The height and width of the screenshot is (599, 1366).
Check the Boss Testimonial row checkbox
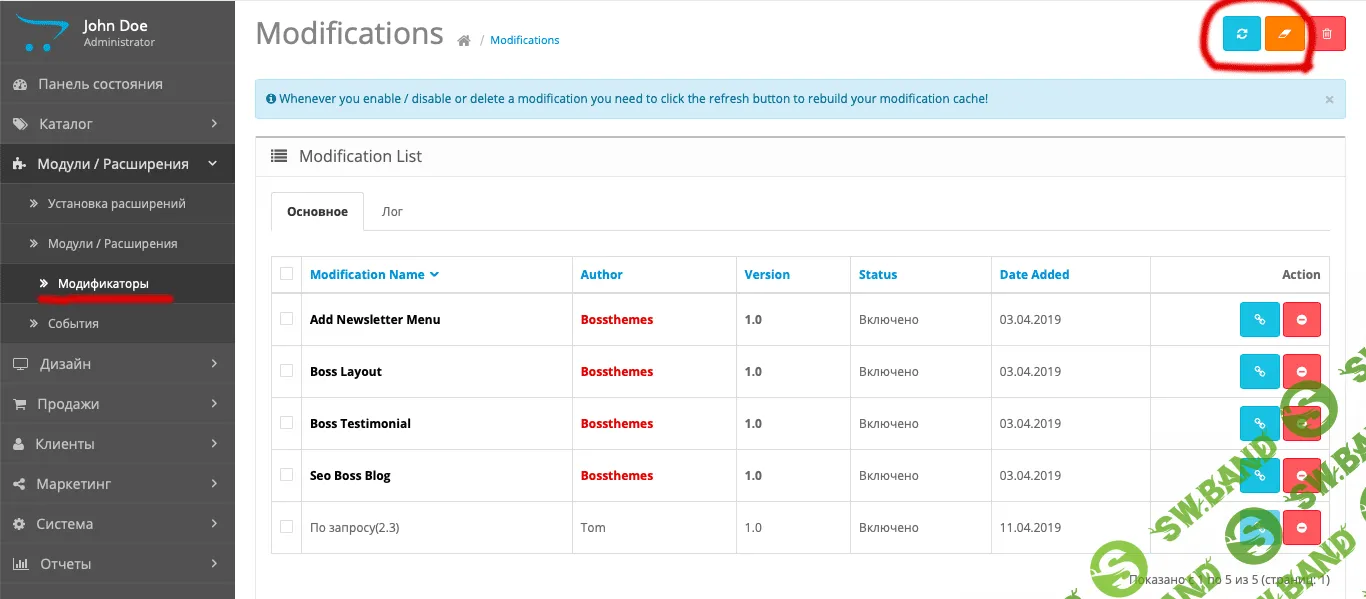tap(287, 423)
